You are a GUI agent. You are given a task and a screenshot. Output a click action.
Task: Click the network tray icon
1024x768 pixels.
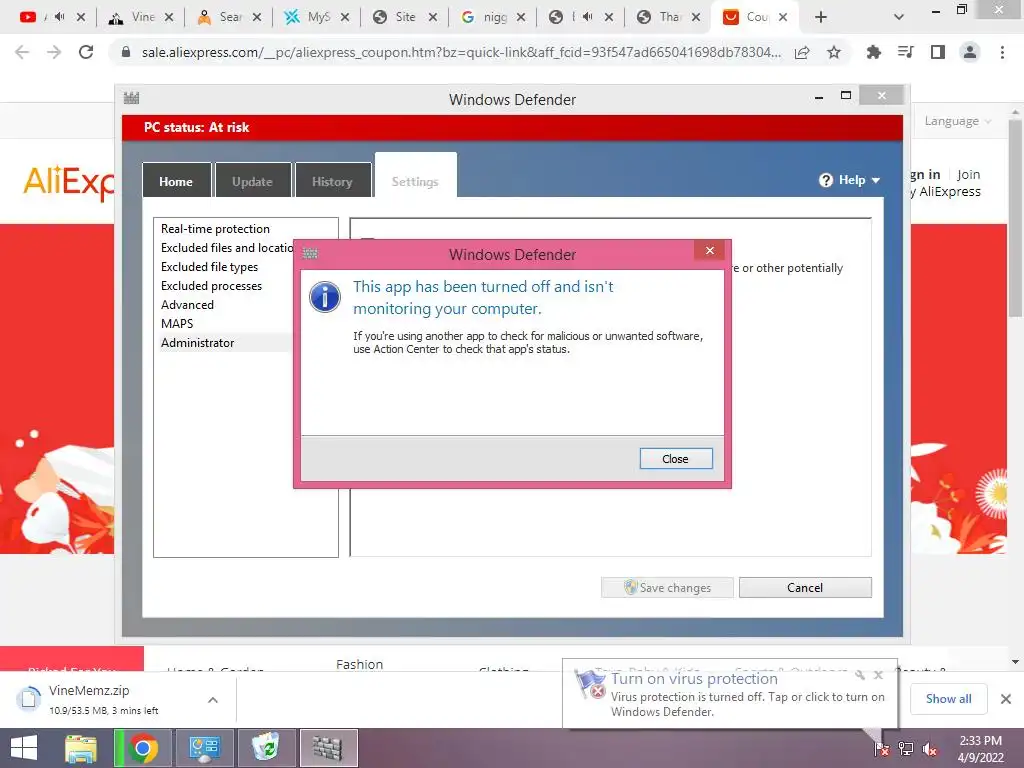point(906,749)
